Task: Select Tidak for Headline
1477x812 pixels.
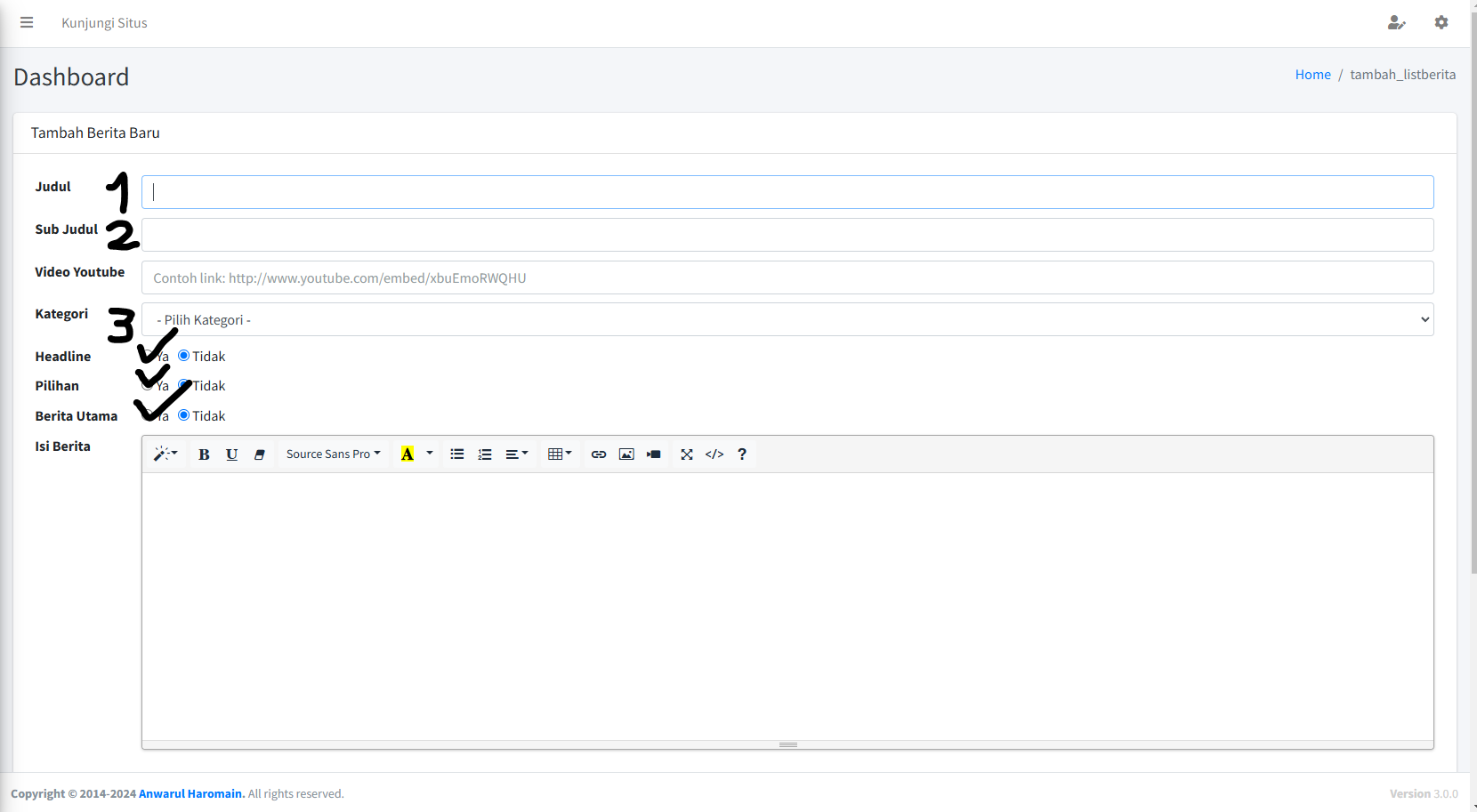Action: click(184, 356)
